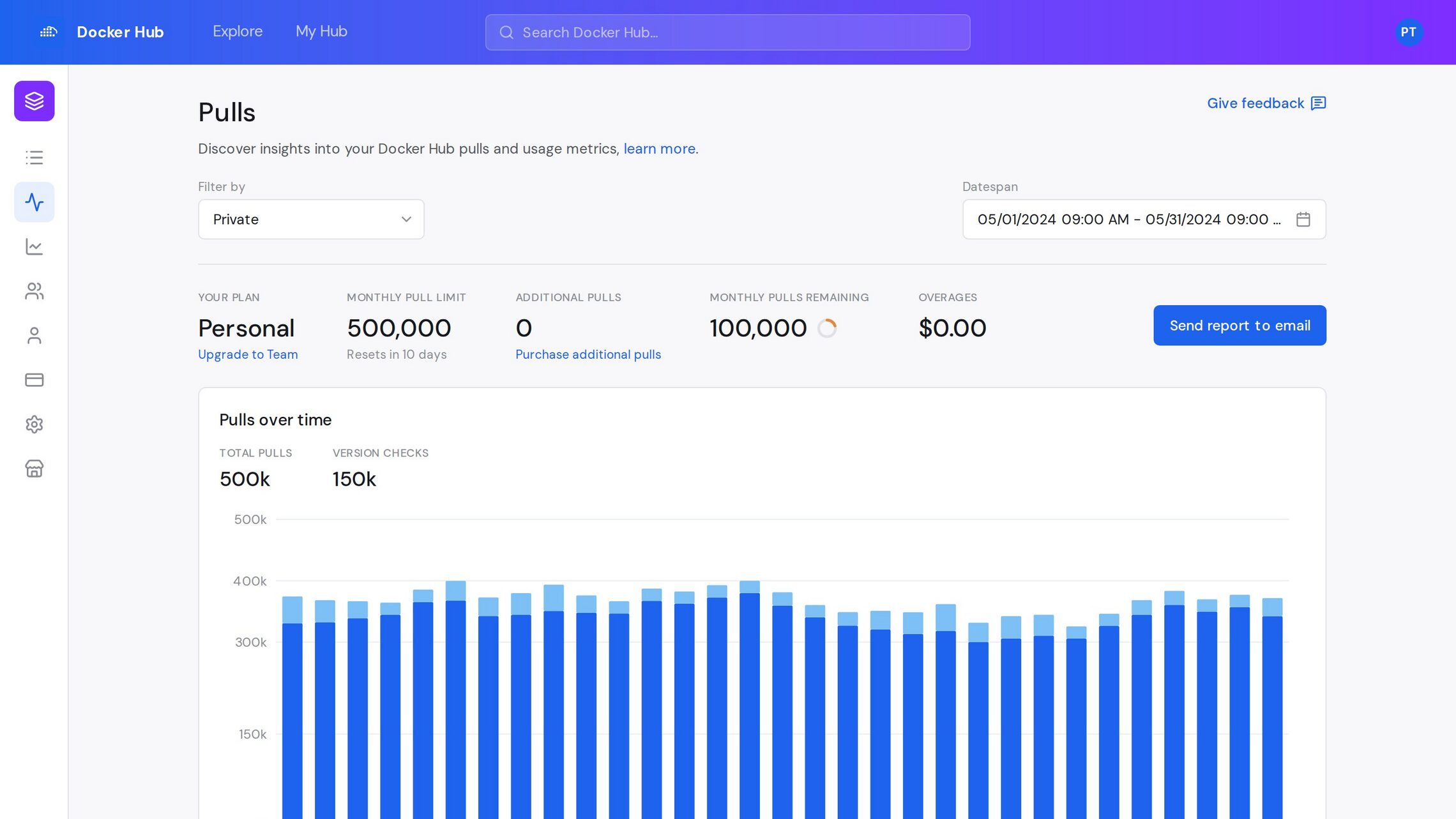Open the list view sidebar icon
The height and width of the screenshot is (819, 1456).
tap(34, 158)
